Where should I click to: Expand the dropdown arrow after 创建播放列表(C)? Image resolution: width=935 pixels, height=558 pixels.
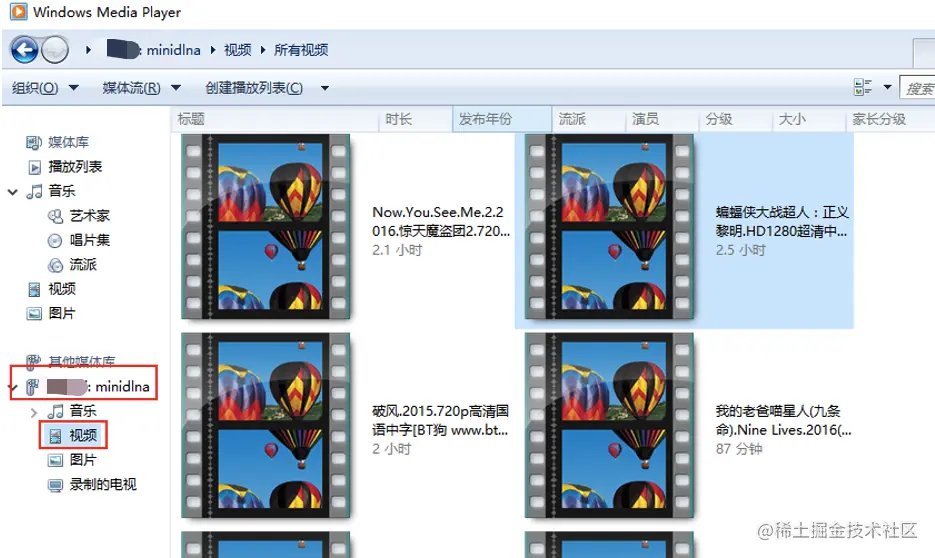(x=325, y=88)
